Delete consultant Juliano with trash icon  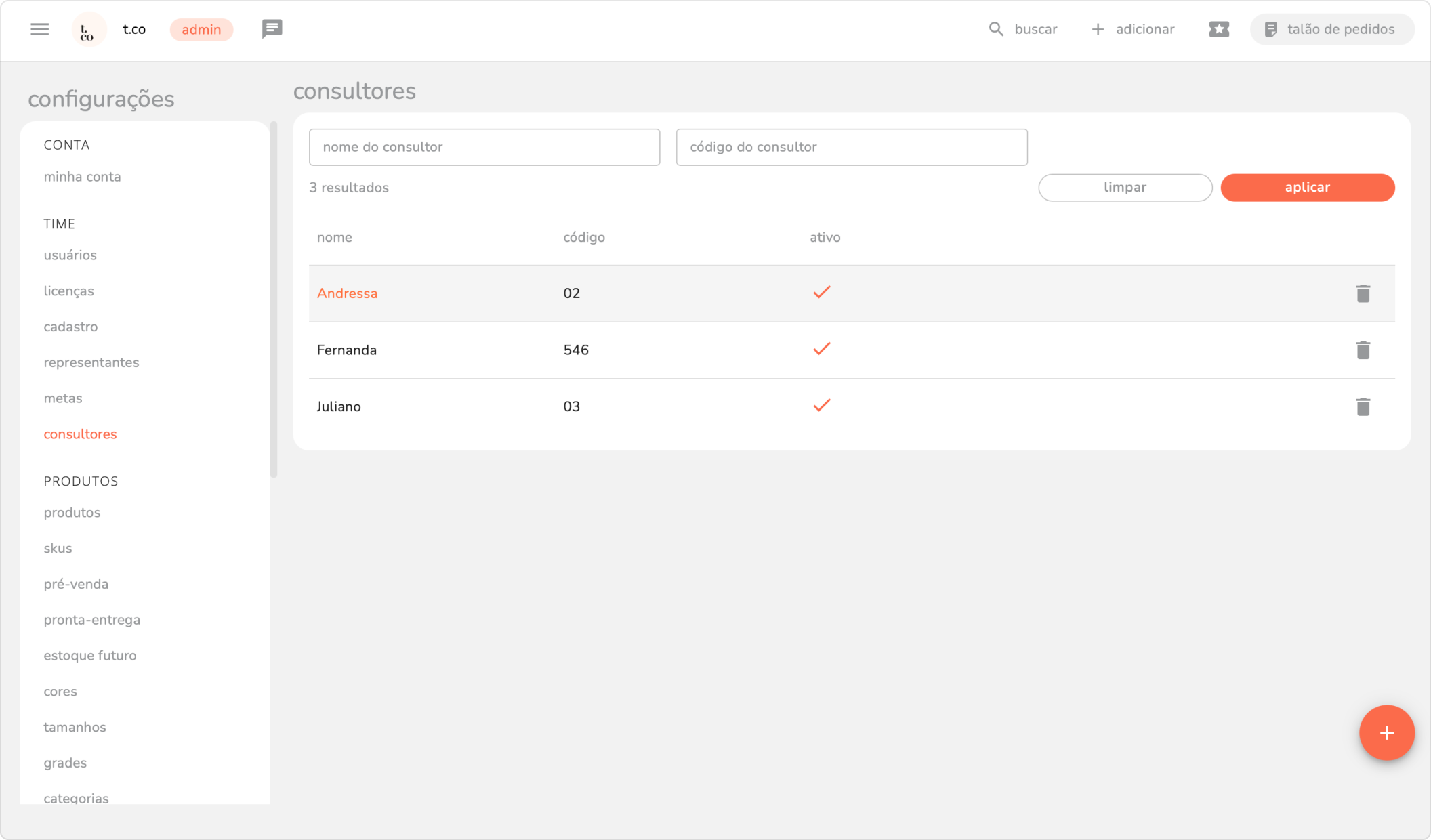click(x=1363, y=406)
